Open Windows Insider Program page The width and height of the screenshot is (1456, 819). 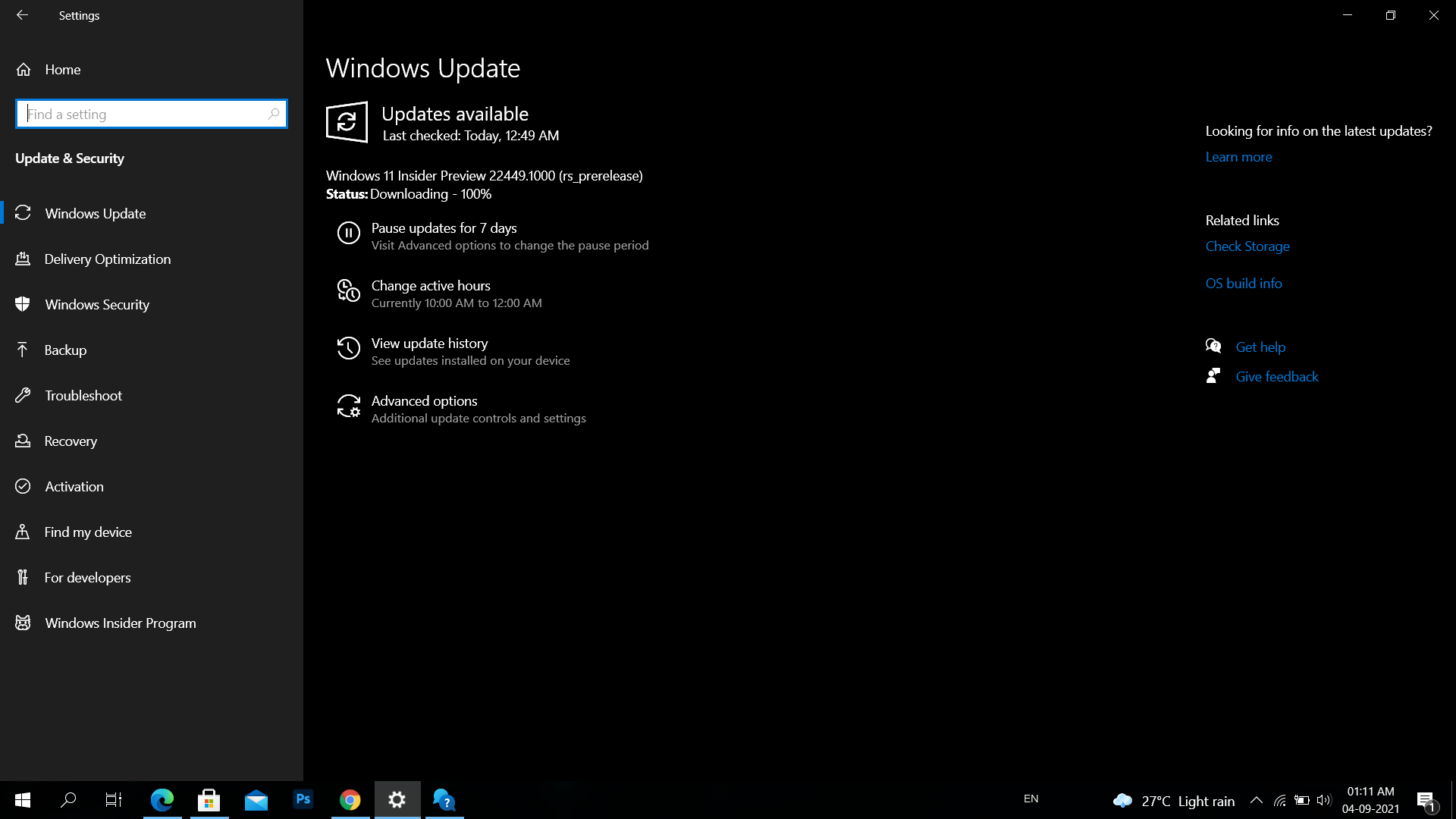pos(152,623)
